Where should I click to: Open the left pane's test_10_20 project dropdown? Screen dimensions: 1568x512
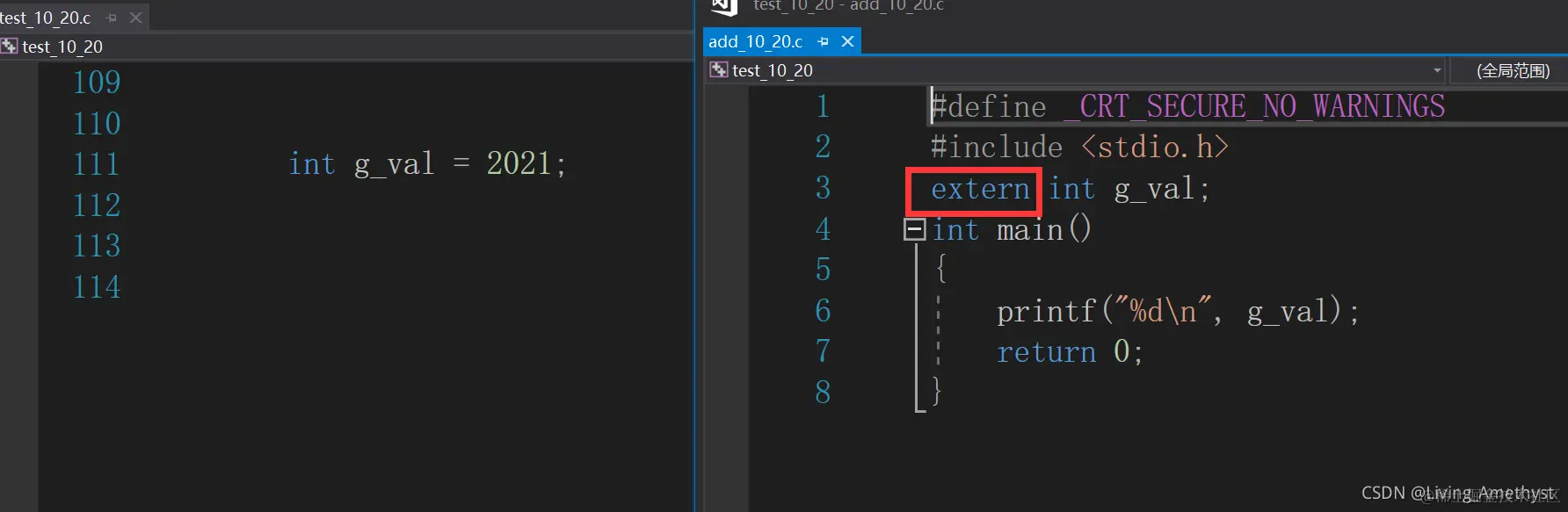[x=347, y=47]
